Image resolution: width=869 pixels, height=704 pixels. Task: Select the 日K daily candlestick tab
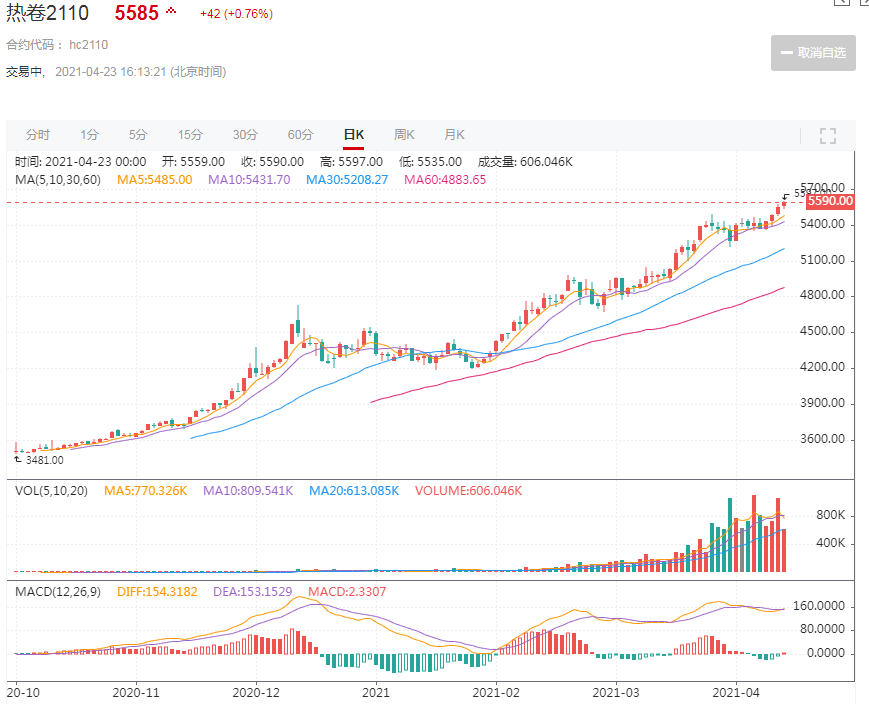(x=354, y=135)
